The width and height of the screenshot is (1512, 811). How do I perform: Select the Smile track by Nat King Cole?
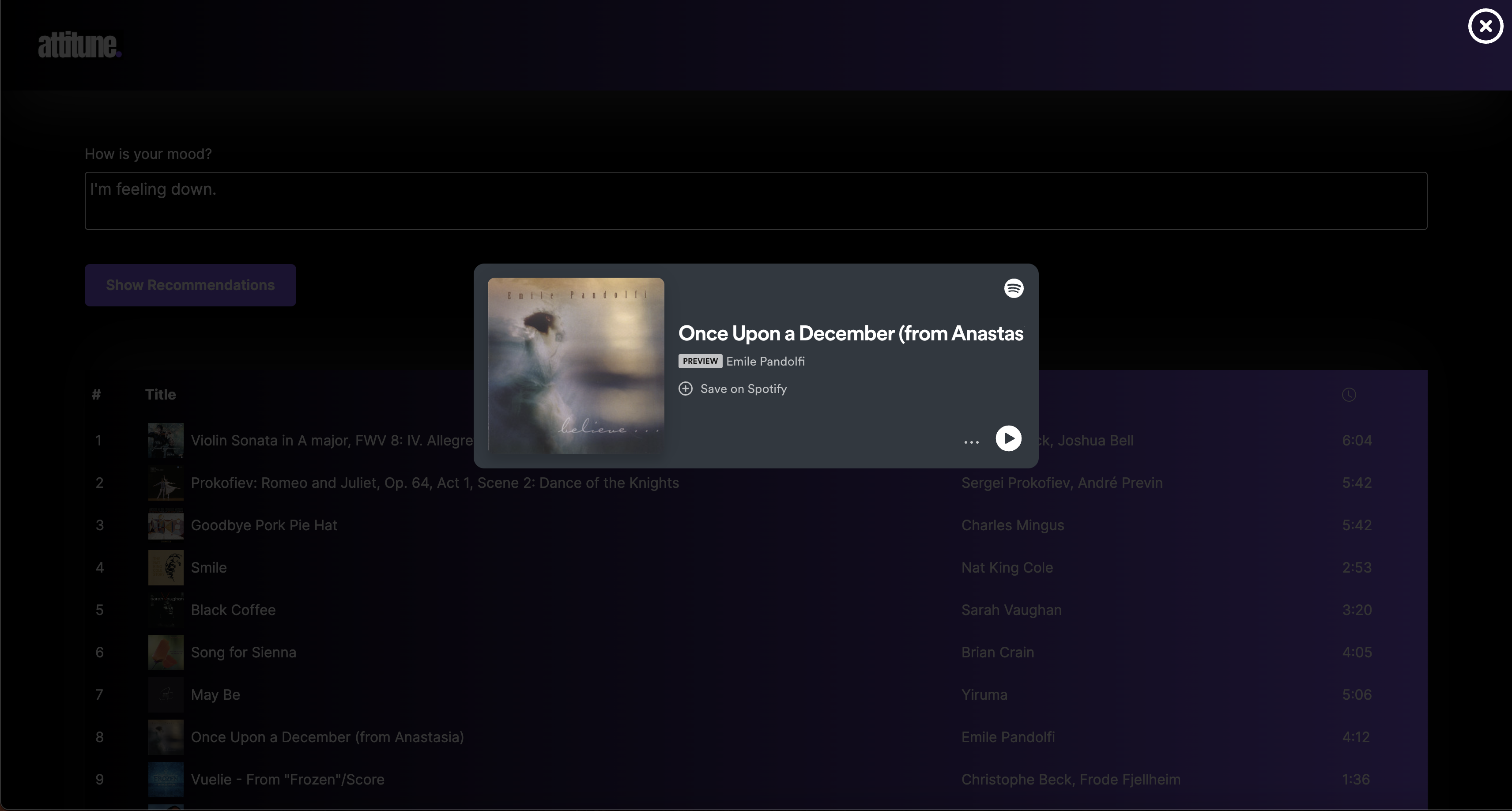[x=208, y=567]
